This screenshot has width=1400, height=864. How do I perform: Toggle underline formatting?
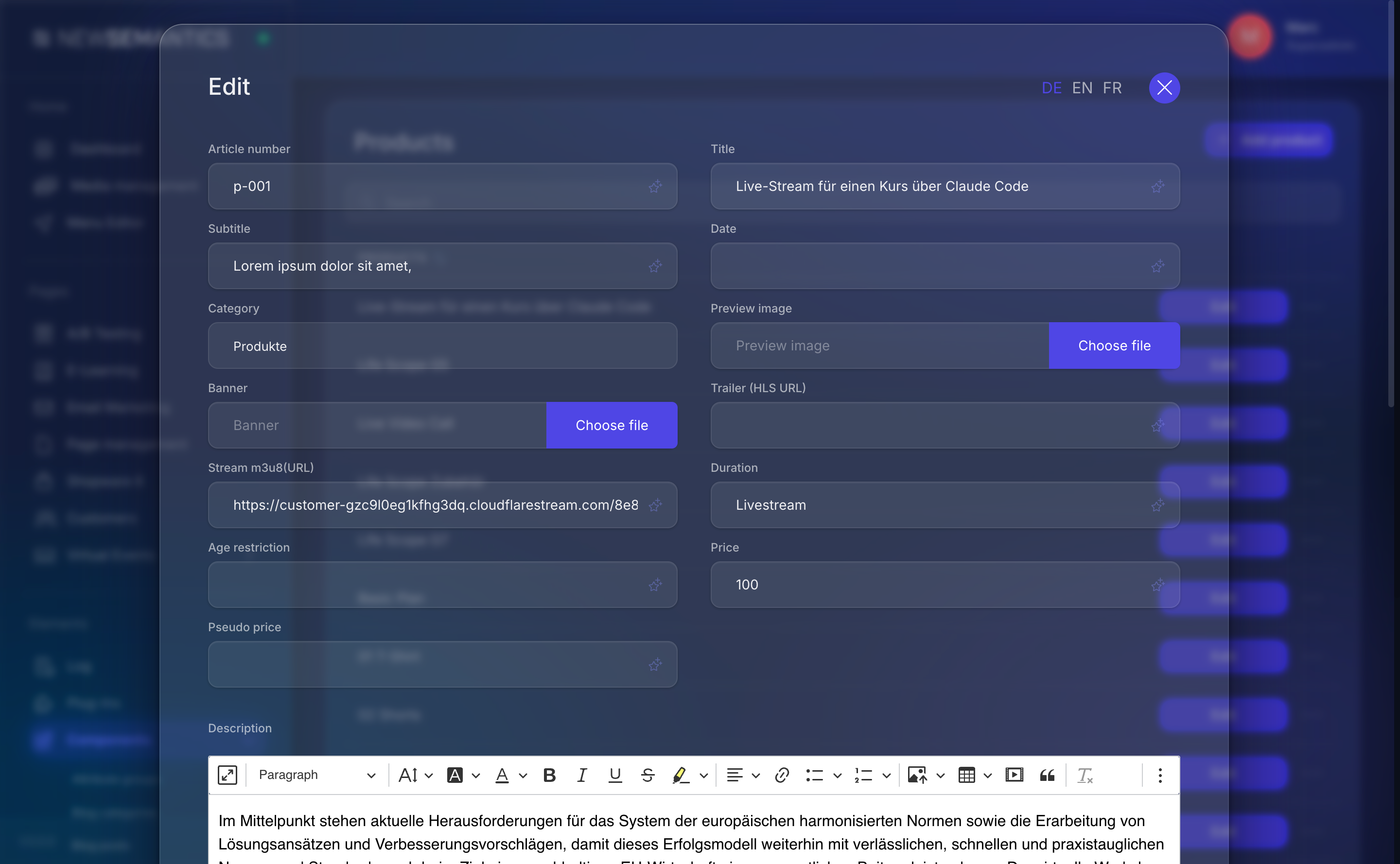pos(614,775)
